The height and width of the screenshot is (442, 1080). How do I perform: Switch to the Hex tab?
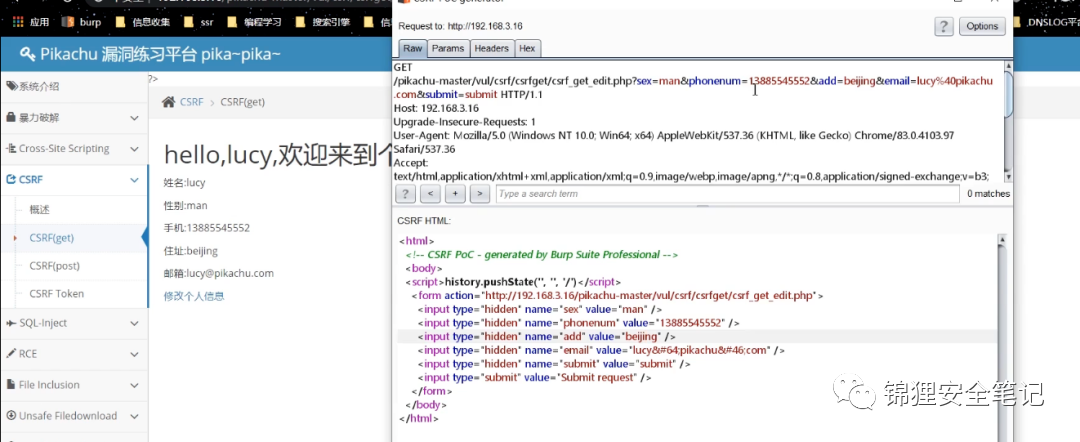527,48
